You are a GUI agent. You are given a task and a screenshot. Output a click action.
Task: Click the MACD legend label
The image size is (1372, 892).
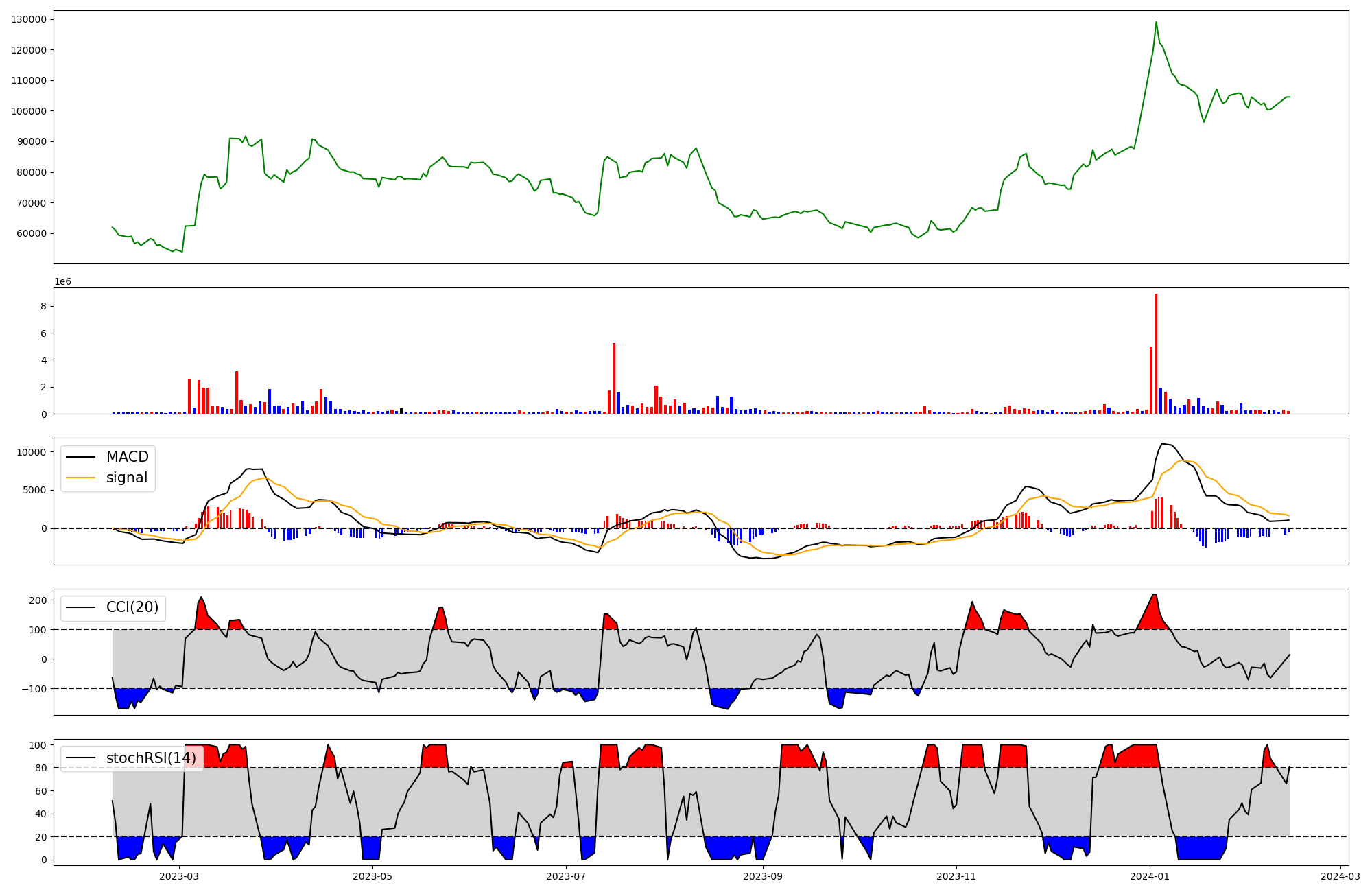click(x=127, y=457)
